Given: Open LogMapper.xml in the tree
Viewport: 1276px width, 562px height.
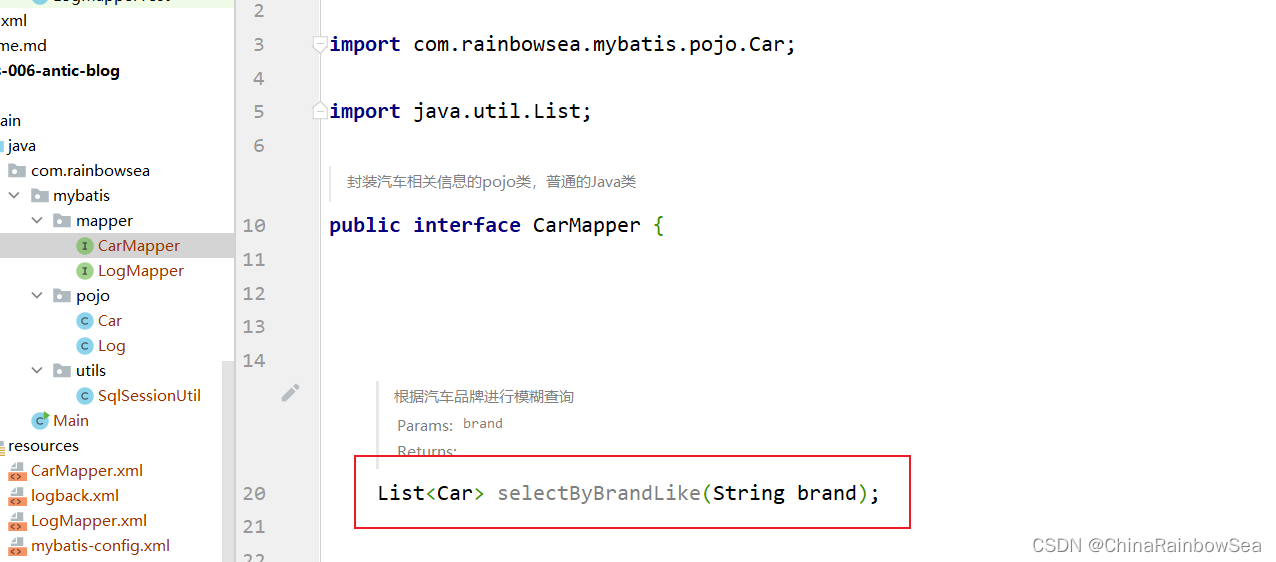Looking at the screenshot, I should click(89, 521).
